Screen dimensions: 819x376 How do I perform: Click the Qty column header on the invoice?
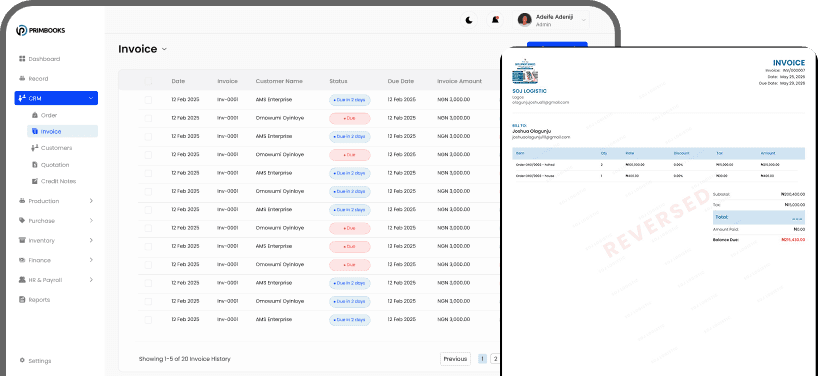click(604, 153)
